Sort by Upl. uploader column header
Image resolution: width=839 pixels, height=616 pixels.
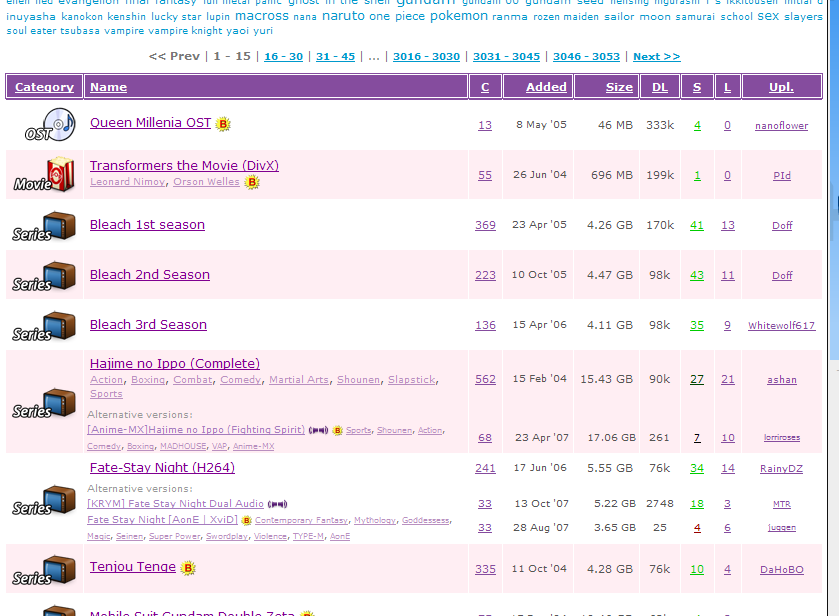pos(781,87)
